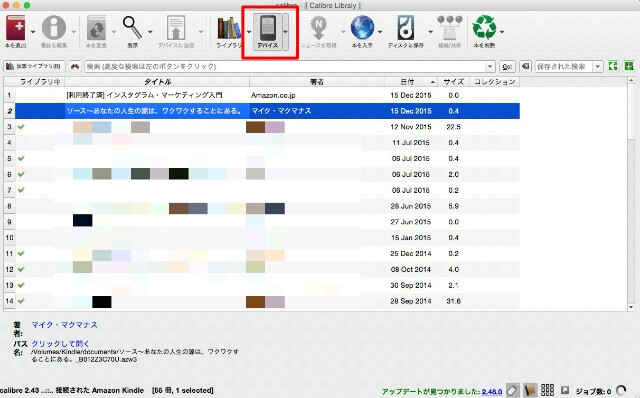Viewport: 640px width, 398px height.
Task: Focus the search input field
Action: click(x=284, y=66)
